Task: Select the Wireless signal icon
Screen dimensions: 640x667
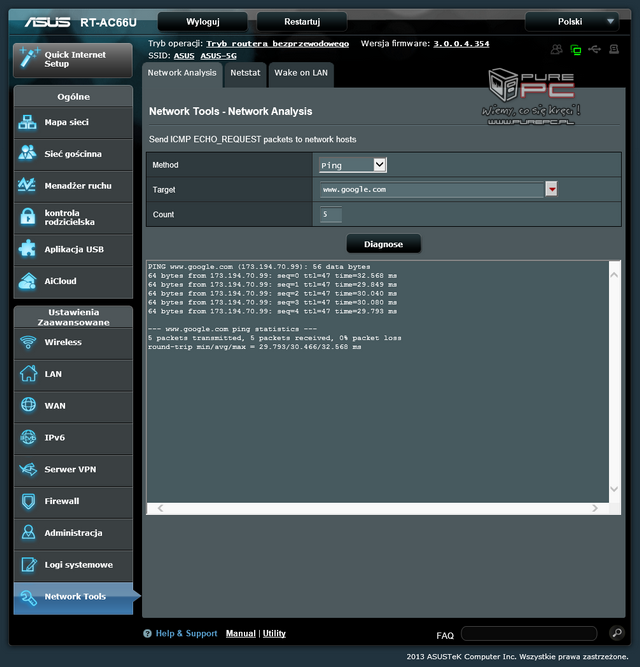Action: (28, 342)
